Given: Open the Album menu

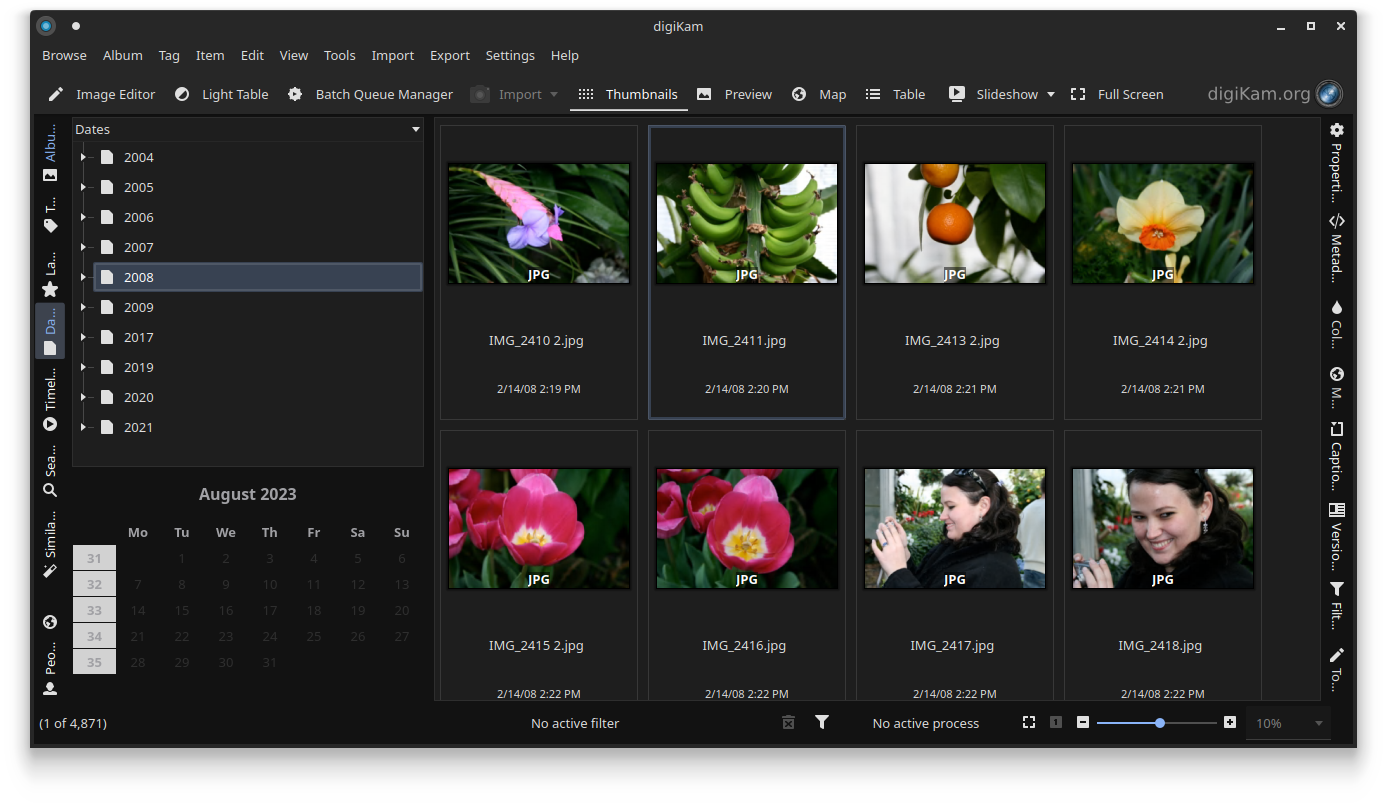Looking at the screenshot, I should pyautogui.click(x=122, y=55).
